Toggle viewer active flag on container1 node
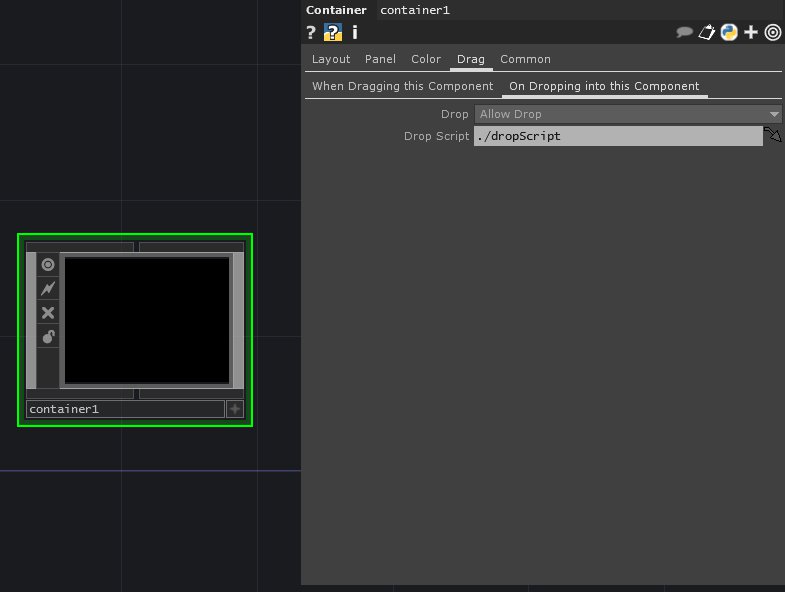The image size is (785, 592). 47,265
